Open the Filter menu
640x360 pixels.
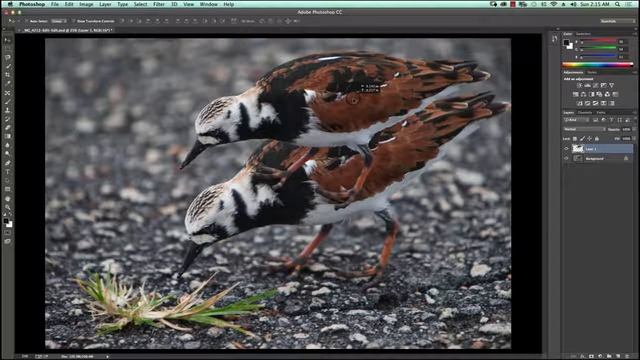click(x=159, y=4)
